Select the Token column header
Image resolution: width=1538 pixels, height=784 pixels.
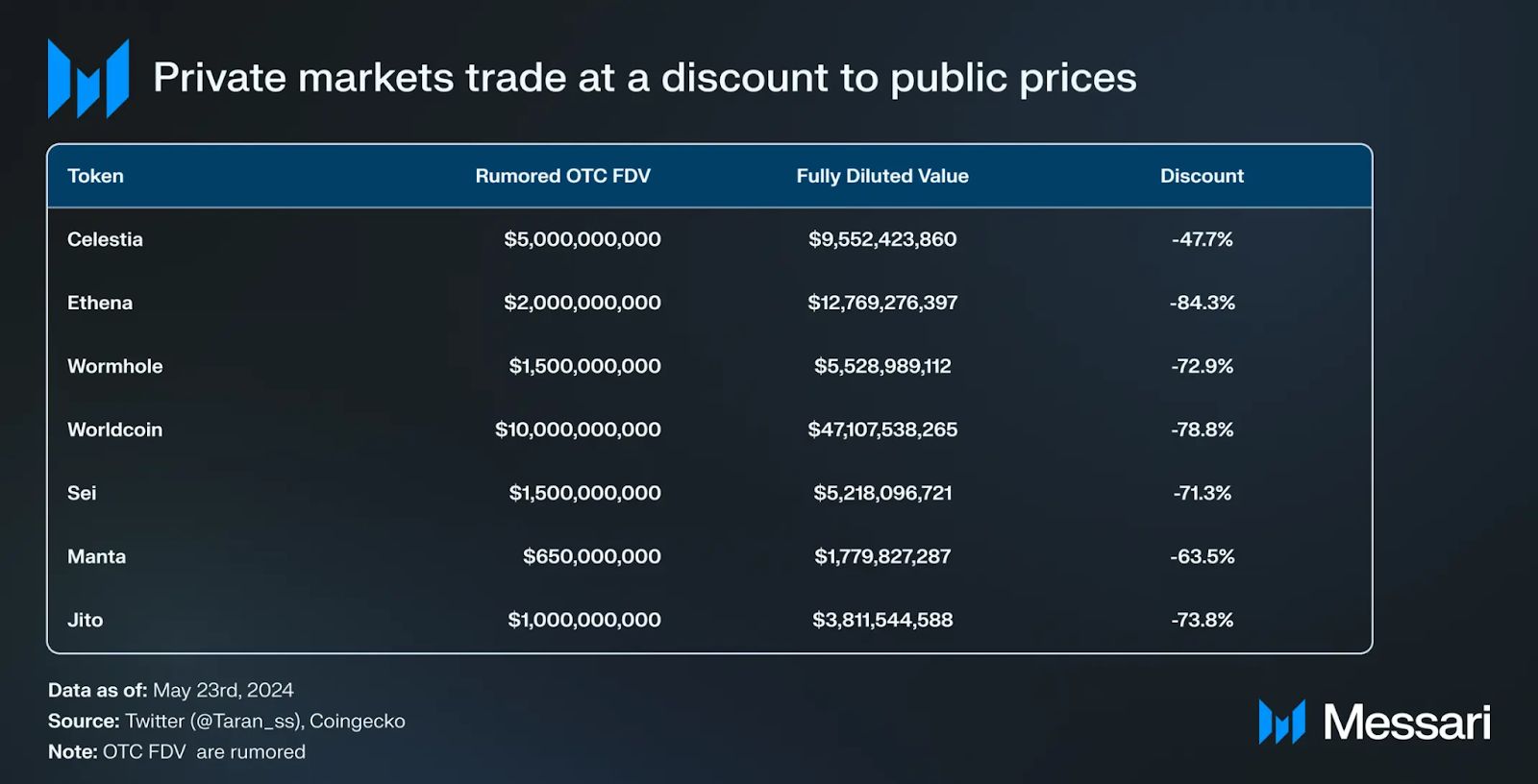coord(95,176)
